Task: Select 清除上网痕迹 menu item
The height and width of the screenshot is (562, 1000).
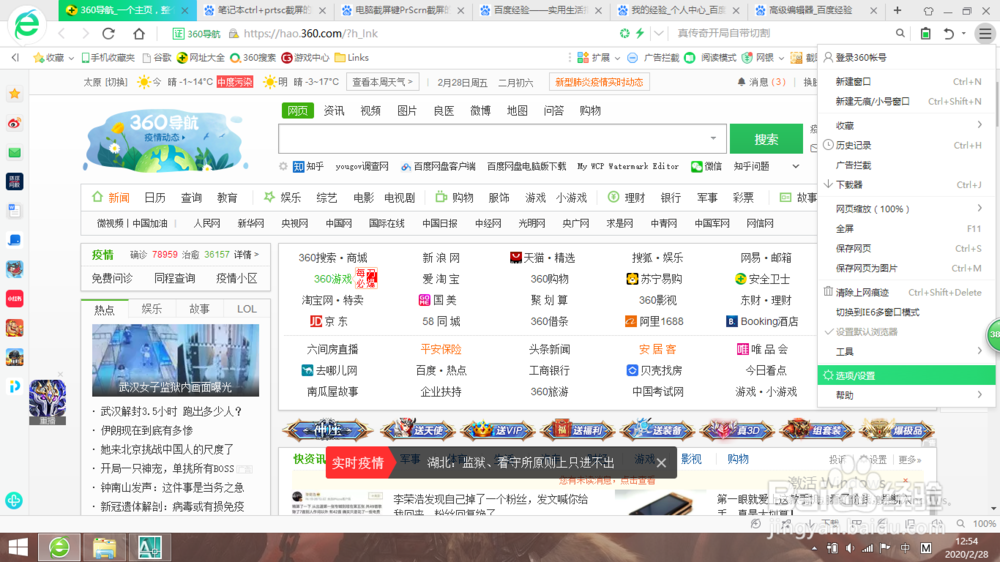Action: [906, 292]
